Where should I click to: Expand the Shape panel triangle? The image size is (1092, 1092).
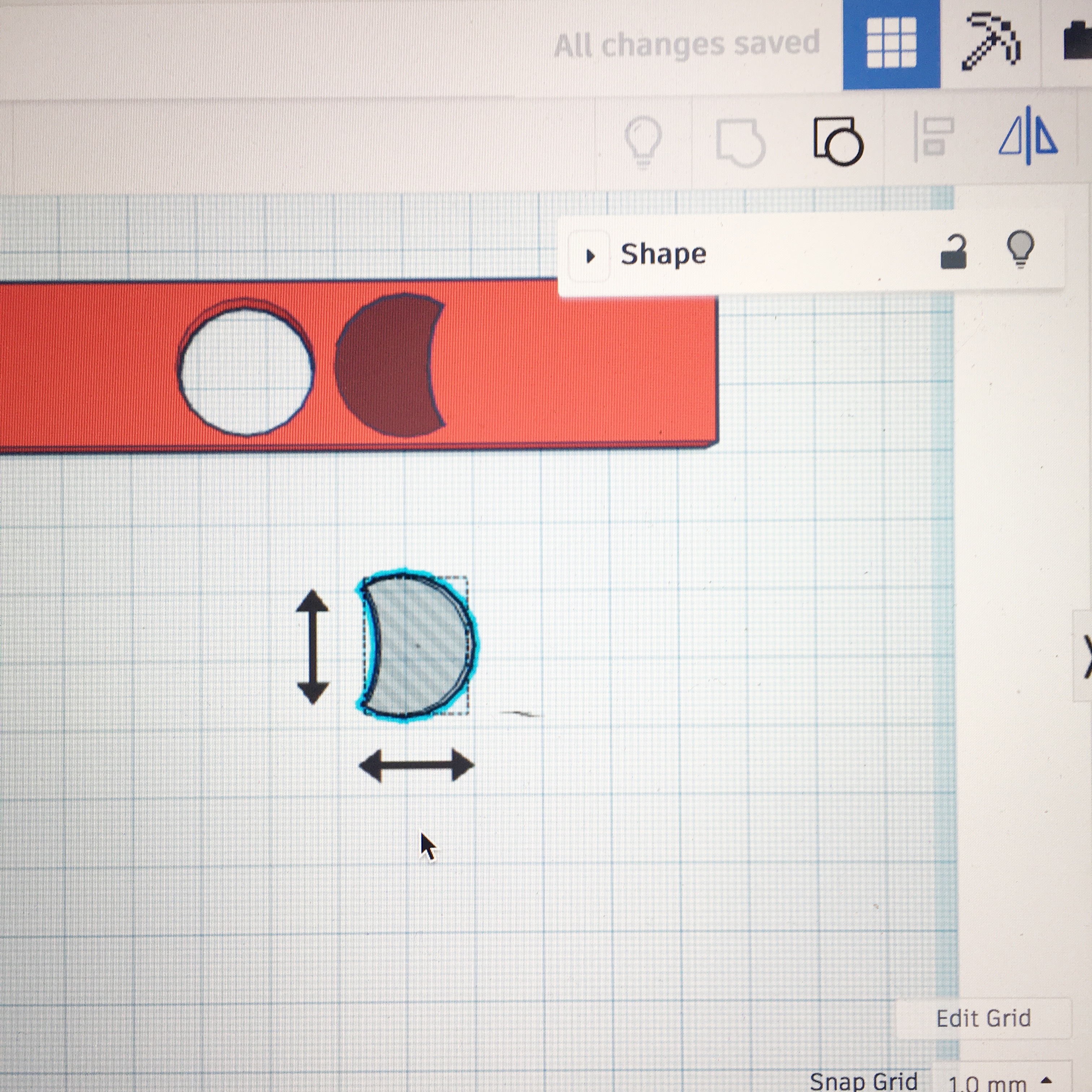590,257
